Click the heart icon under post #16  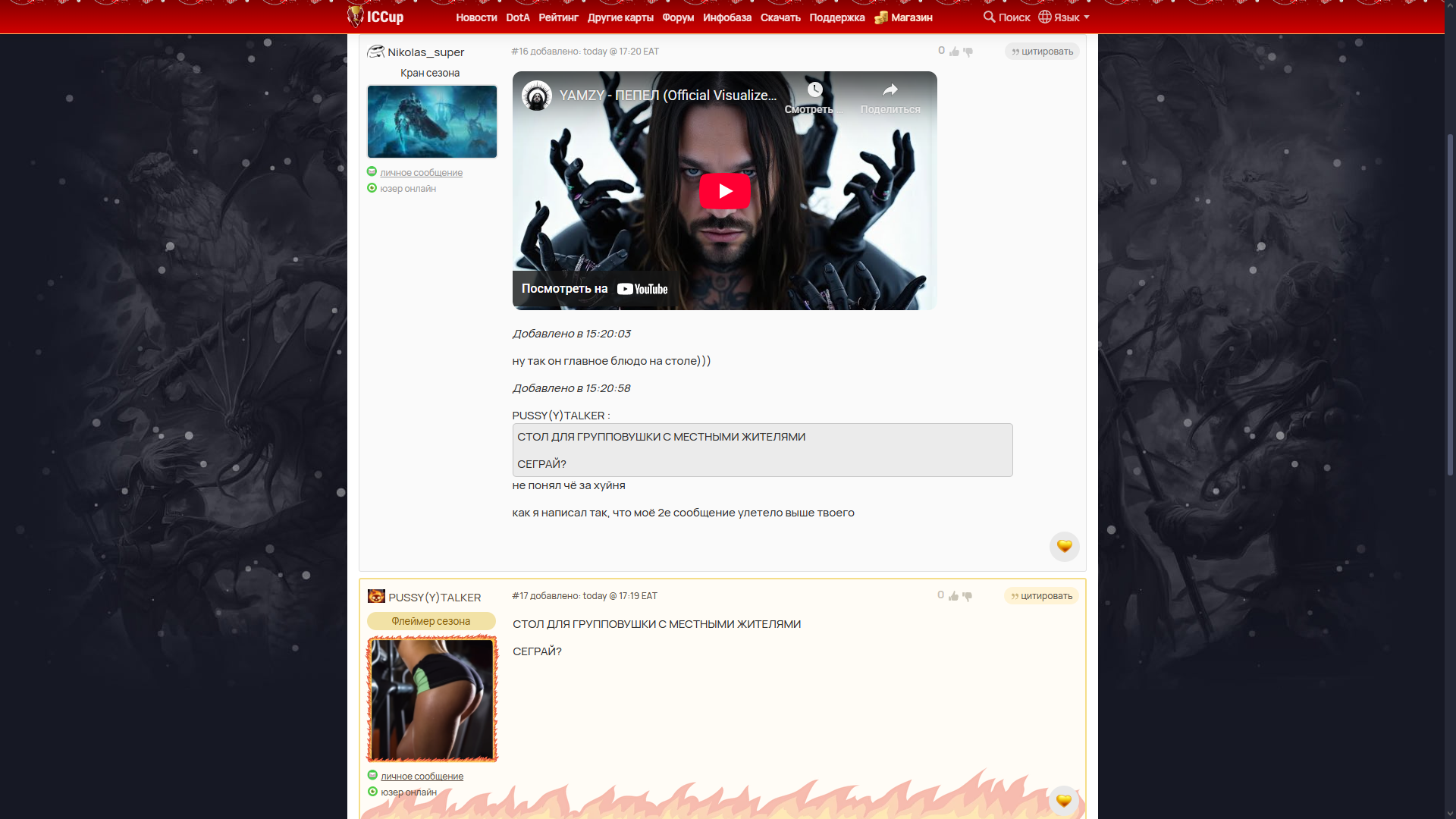1064,546
